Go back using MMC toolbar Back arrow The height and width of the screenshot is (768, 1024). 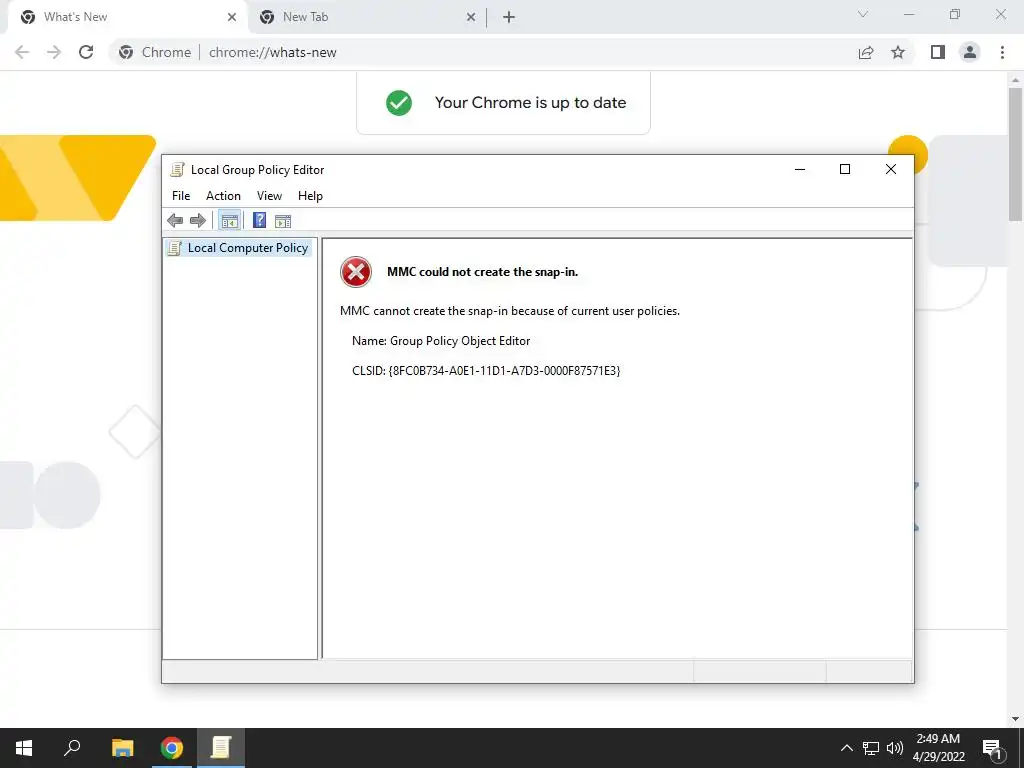coord(175,221)
